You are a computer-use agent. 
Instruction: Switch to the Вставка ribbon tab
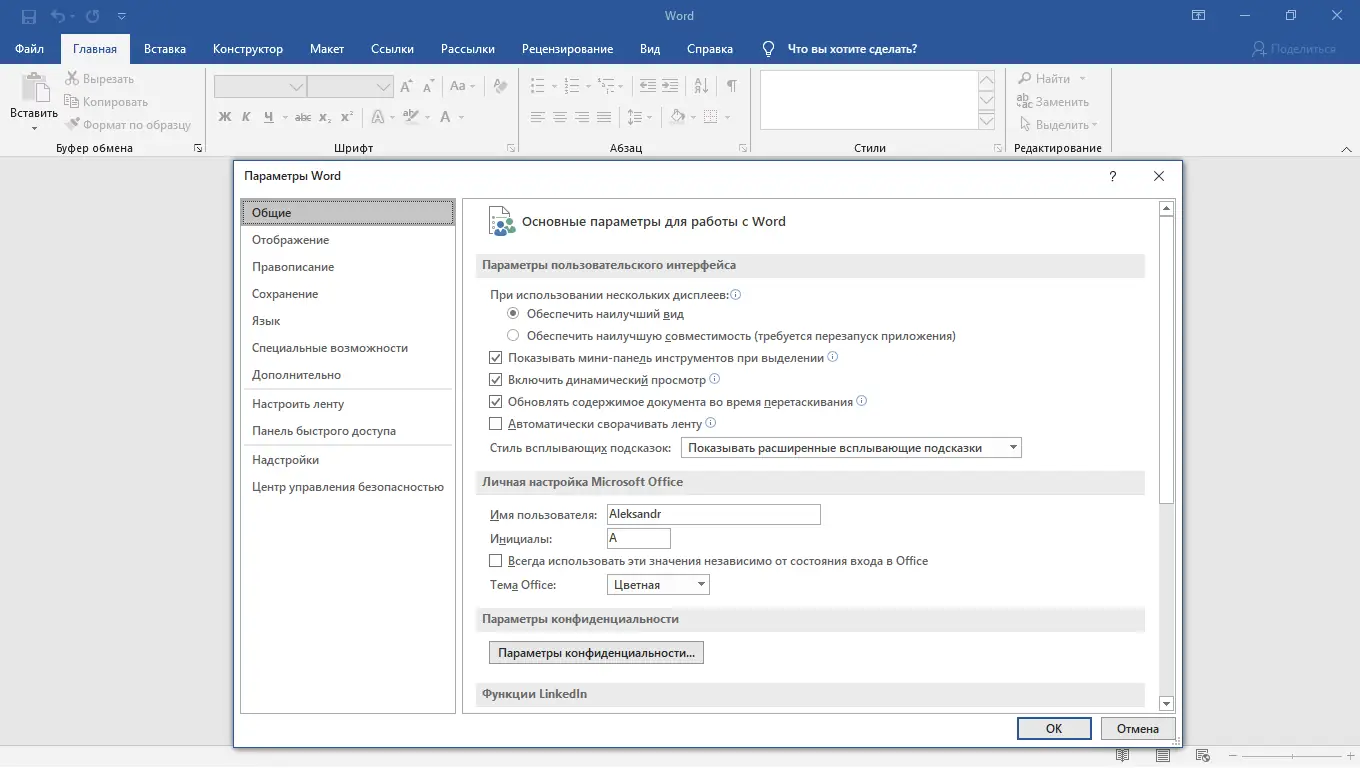165,49
